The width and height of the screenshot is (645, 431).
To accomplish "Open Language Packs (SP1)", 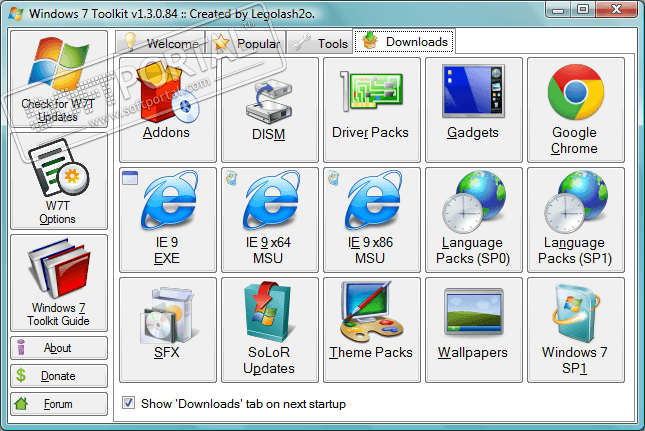I will click(576, 220).
